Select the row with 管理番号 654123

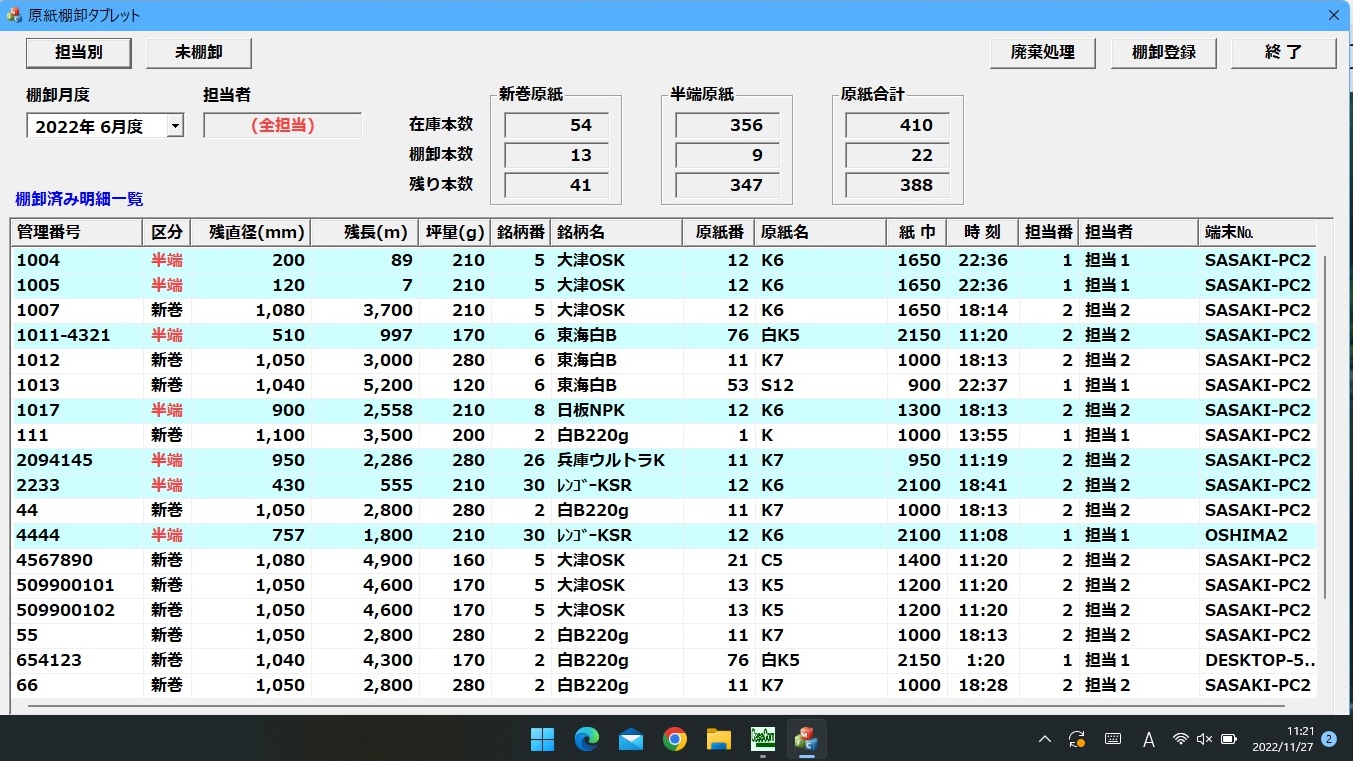point(664,660)
